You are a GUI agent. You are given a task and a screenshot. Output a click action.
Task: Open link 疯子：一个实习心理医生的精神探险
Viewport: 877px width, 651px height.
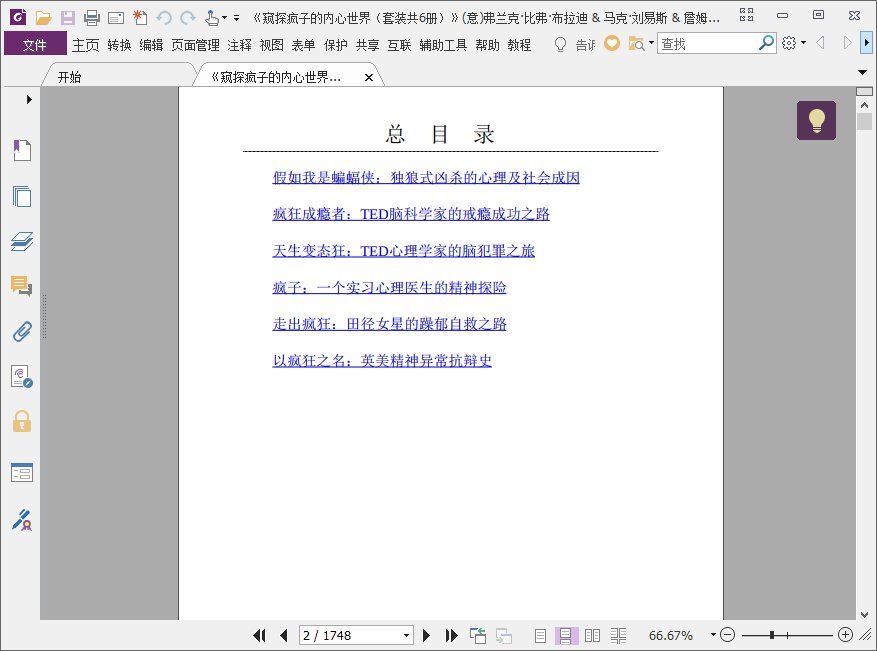pos(389,287)
